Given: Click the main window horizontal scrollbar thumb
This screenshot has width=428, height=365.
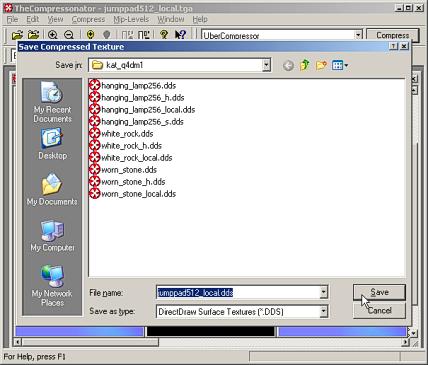Looking at the screenshot, I should pyautogui.click(x=90, y=342).
